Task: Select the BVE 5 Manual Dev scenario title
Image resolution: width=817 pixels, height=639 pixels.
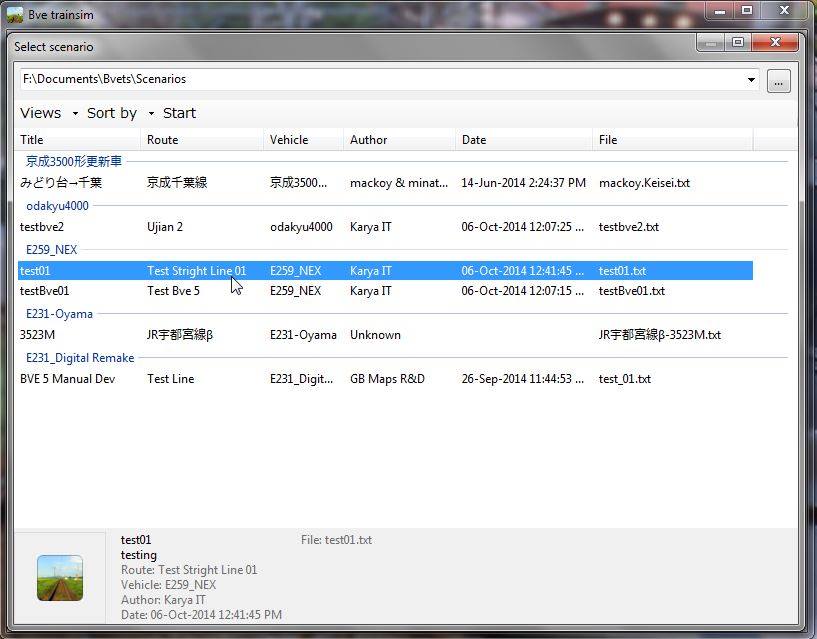Action: point(67,379)
